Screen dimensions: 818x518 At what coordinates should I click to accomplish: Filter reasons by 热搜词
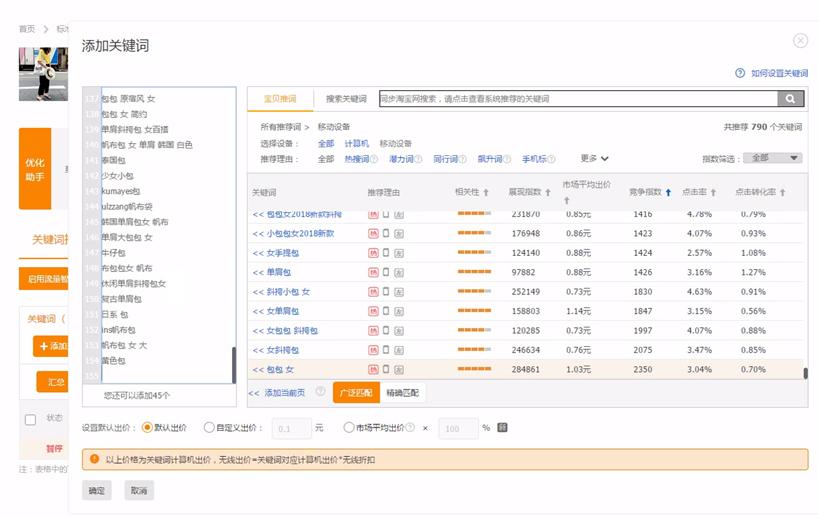pos(356,159)
